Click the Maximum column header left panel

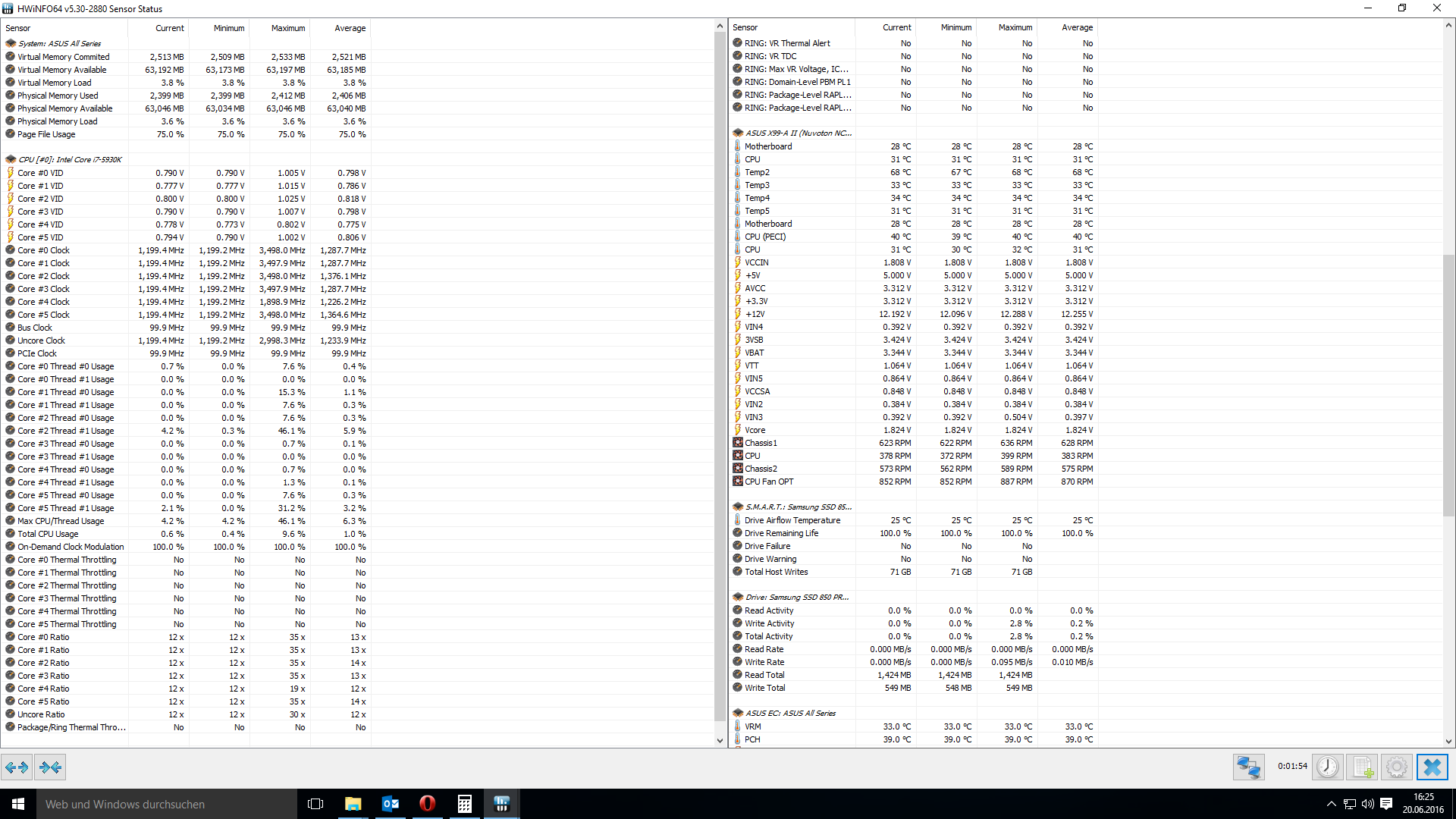[x=288, y=28]
